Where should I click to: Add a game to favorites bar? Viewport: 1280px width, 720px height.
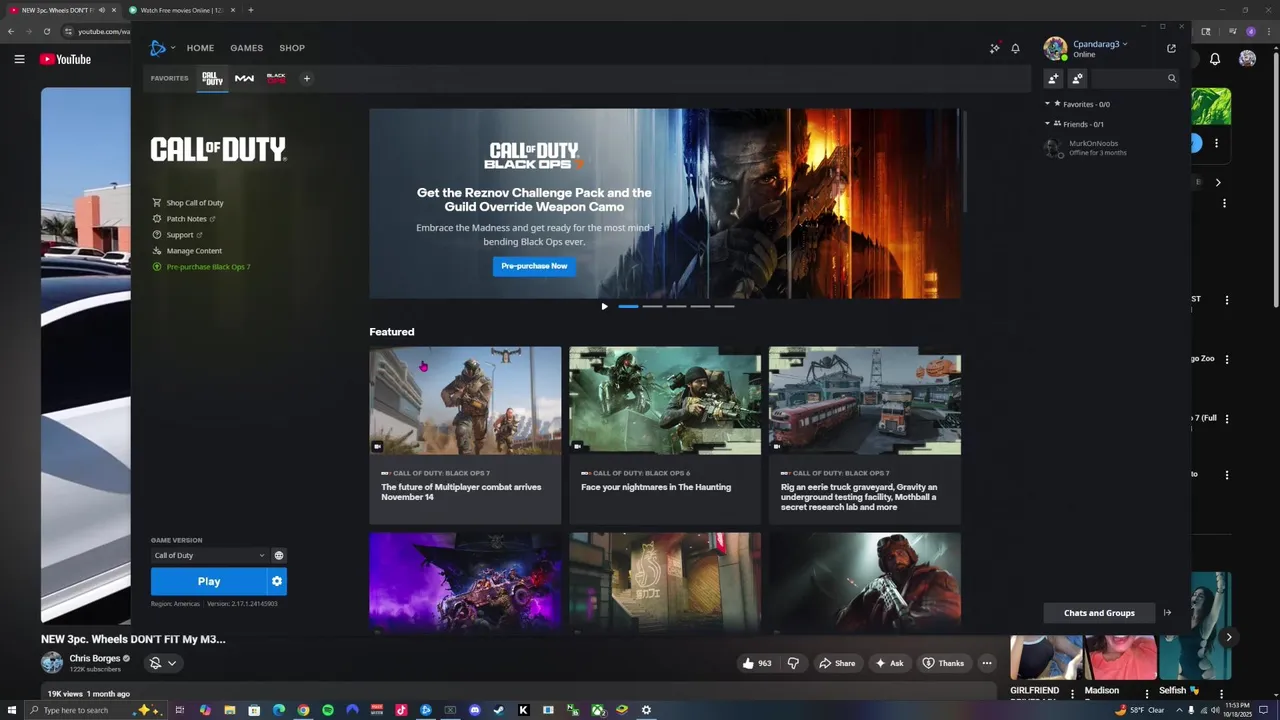tap(307, 78)
